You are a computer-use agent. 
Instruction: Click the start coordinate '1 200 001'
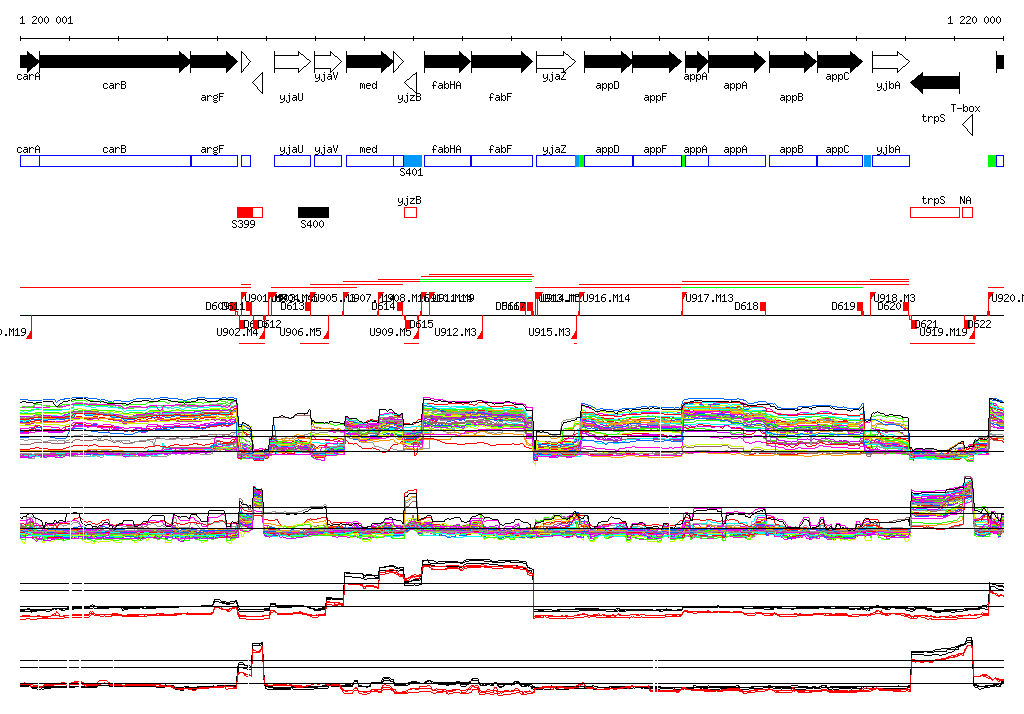(46, 20)
